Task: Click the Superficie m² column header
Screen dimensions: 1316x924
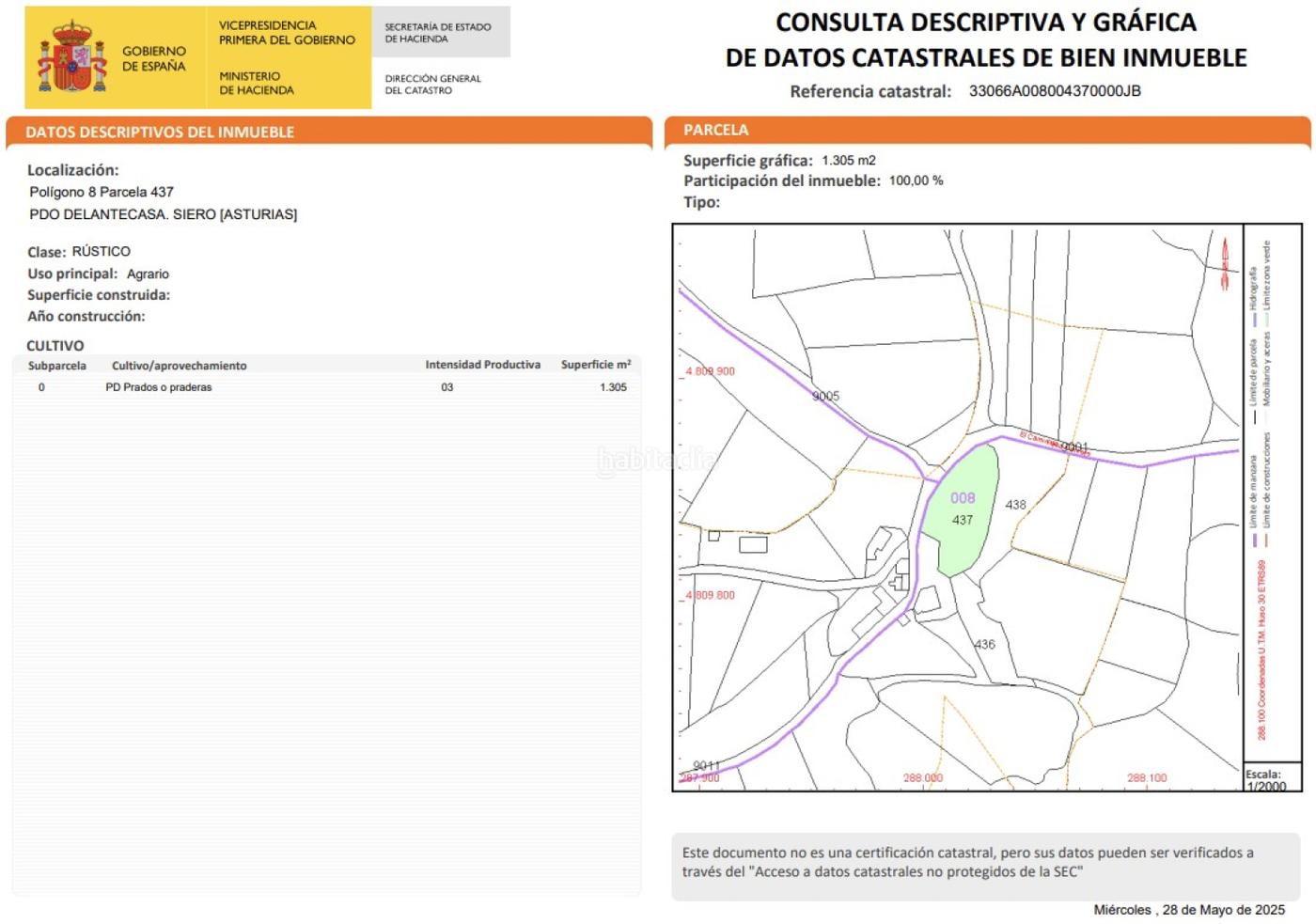Action: pos(595,365)
